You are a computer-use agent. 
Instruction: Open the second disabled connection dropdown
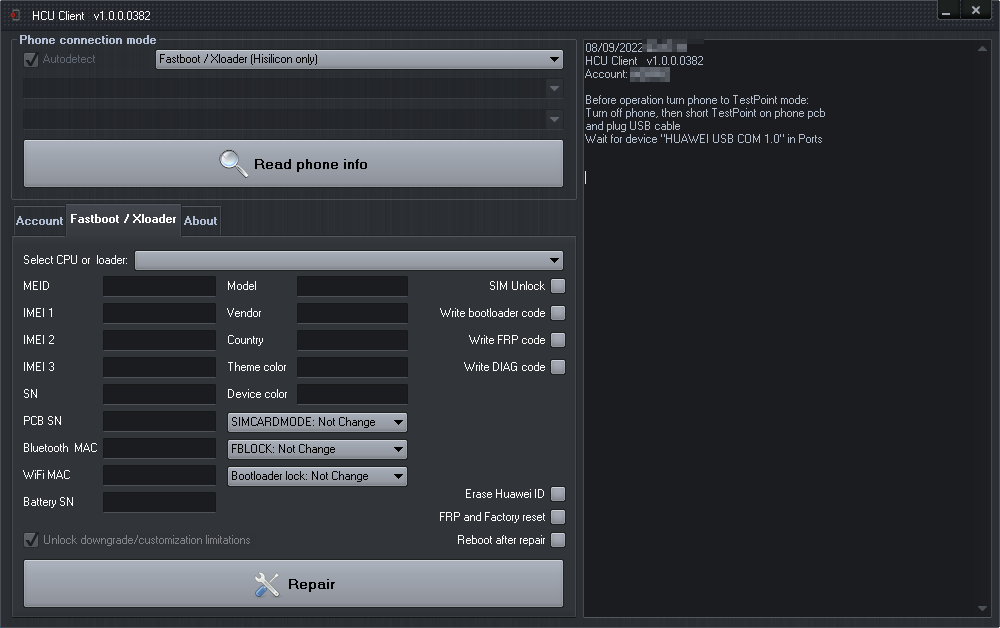coord(293,89)
